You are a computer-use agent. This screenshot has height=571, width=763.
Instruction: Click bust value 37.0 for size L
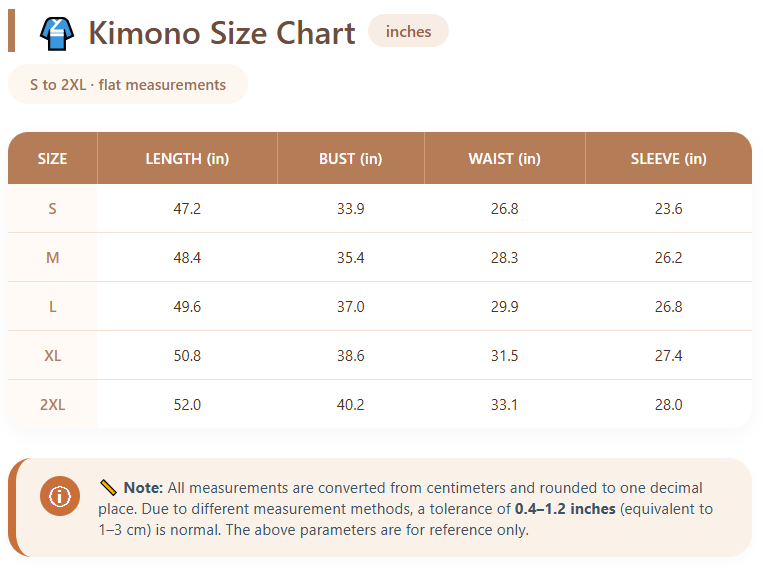350,307
